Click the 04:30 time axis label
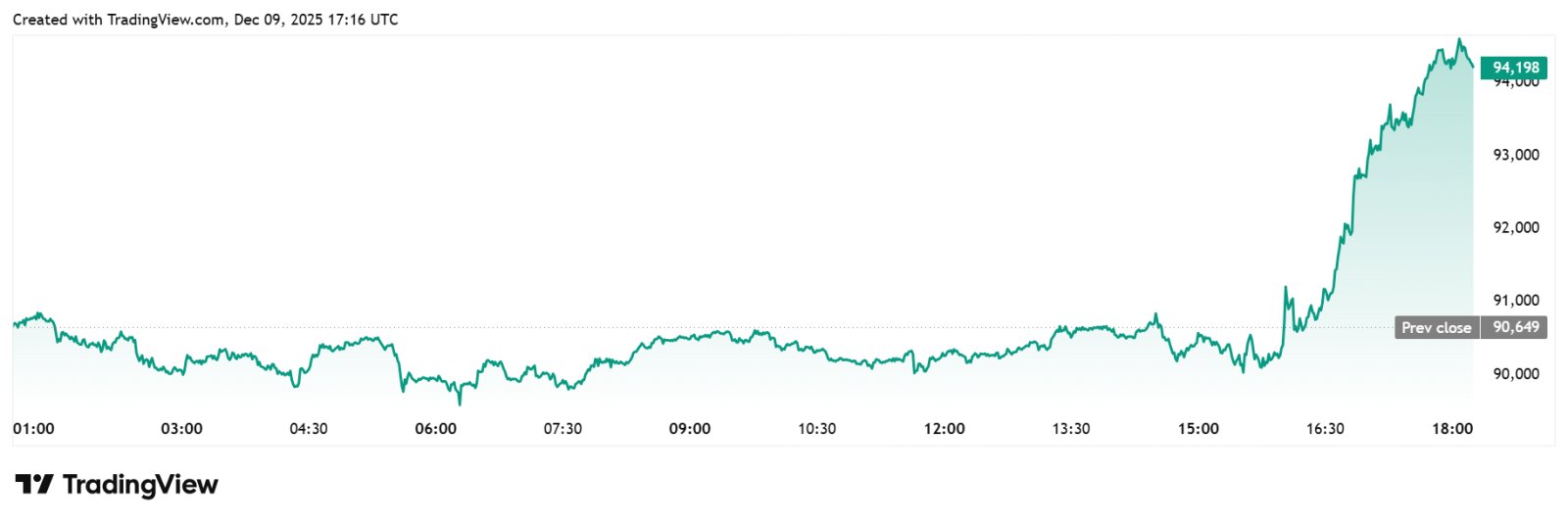The height and width of the screenshot is (523, 1568). (x=309, y=429)
